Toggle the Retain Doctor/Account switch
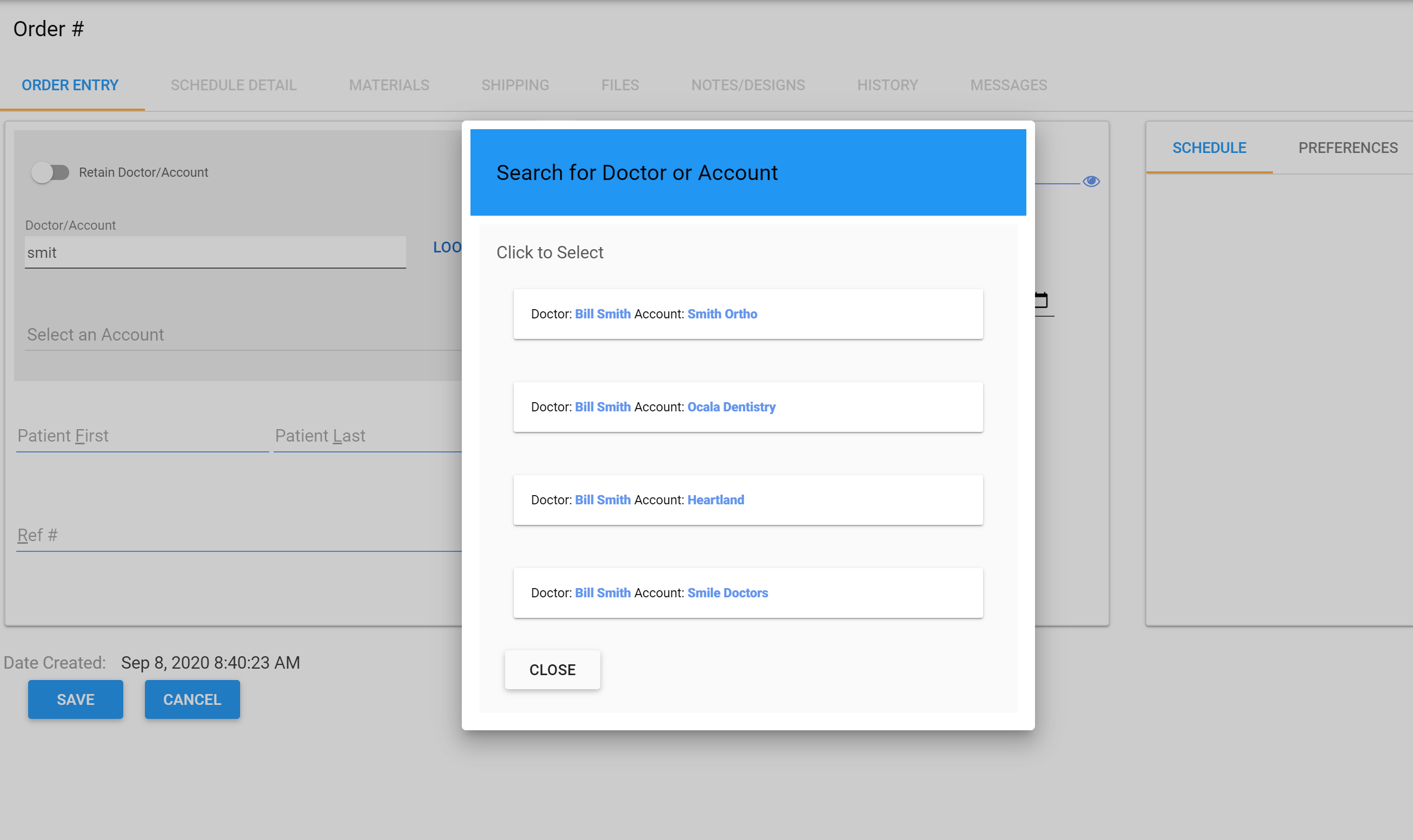The image size is (1413, 840). click(50, 172)
